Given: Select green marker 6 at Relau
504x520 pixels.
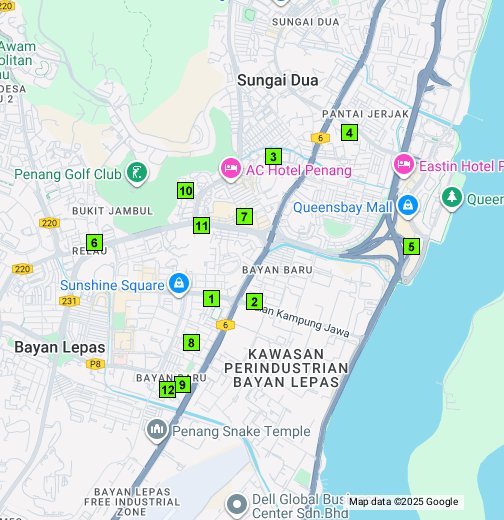Looking at the screenshot, I should 94,243.
